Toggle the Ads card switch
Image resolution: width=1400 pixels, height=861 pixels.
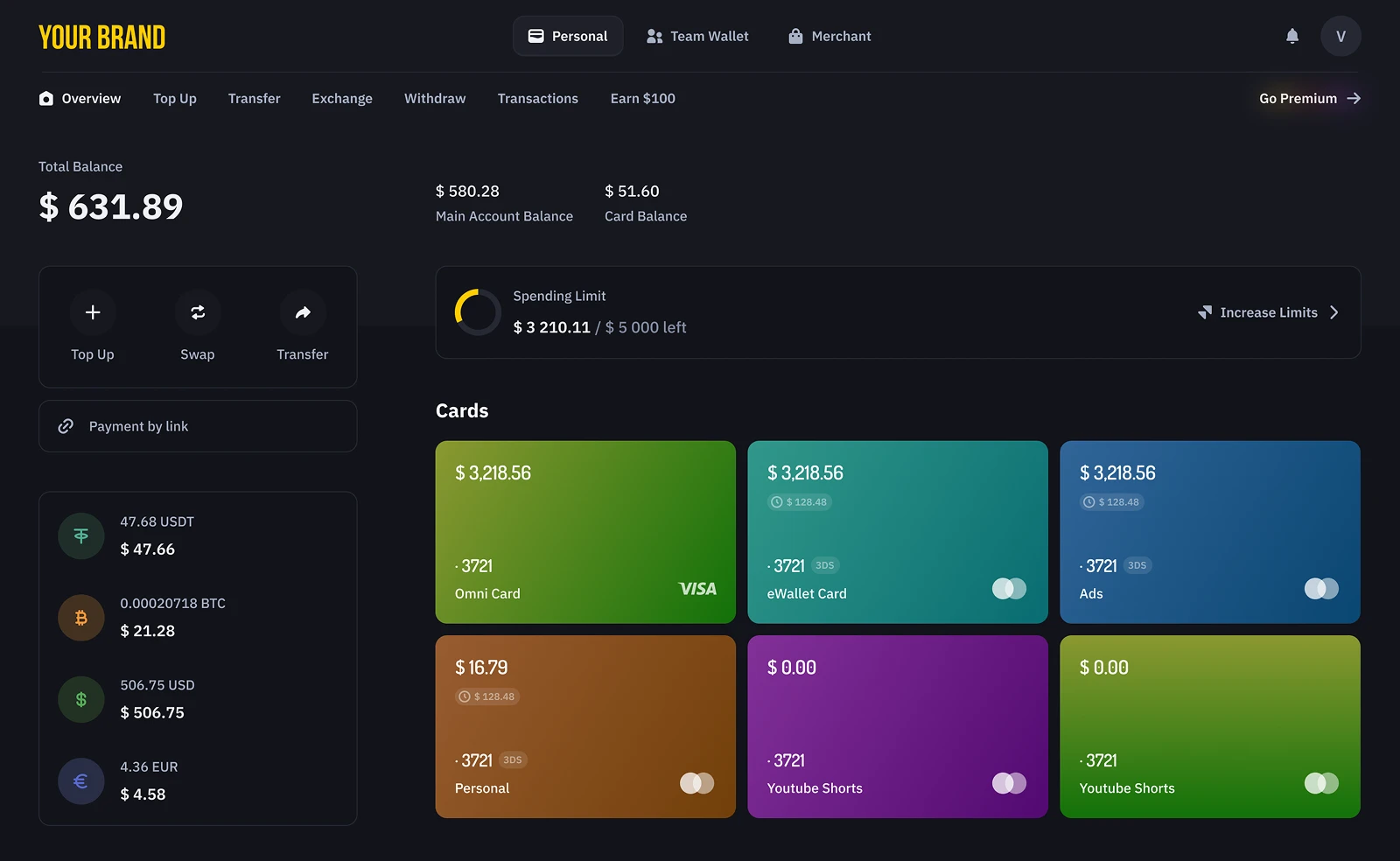1321,589
